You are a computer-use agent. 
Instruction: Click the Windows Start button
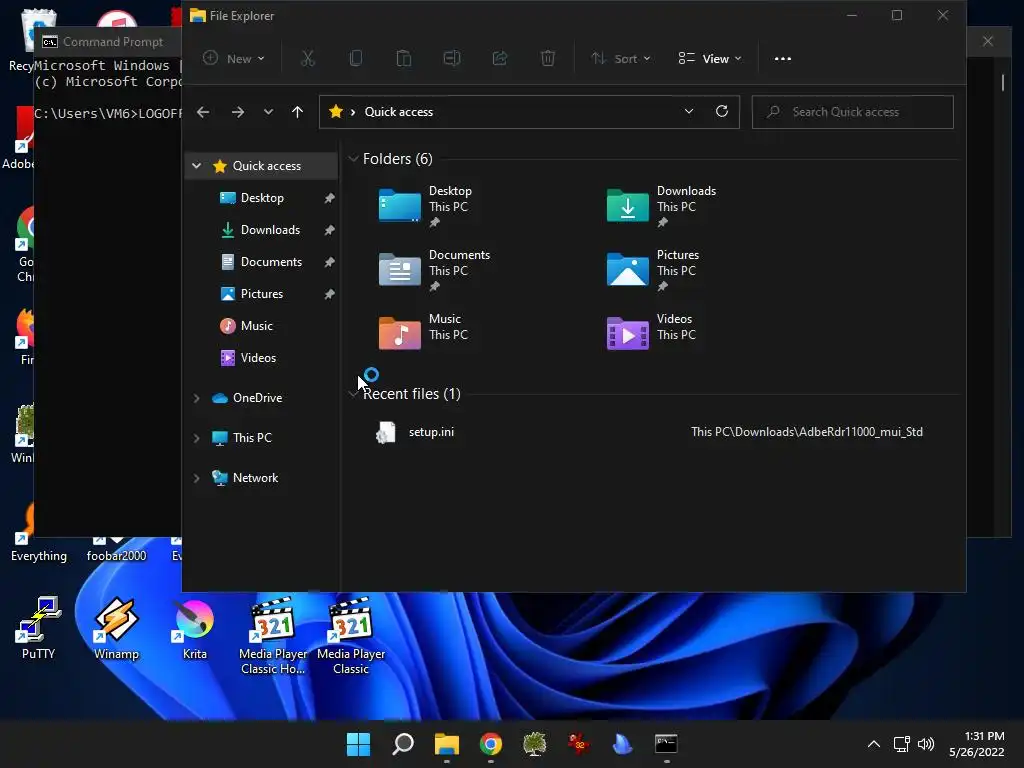click(x=358, y=744)
